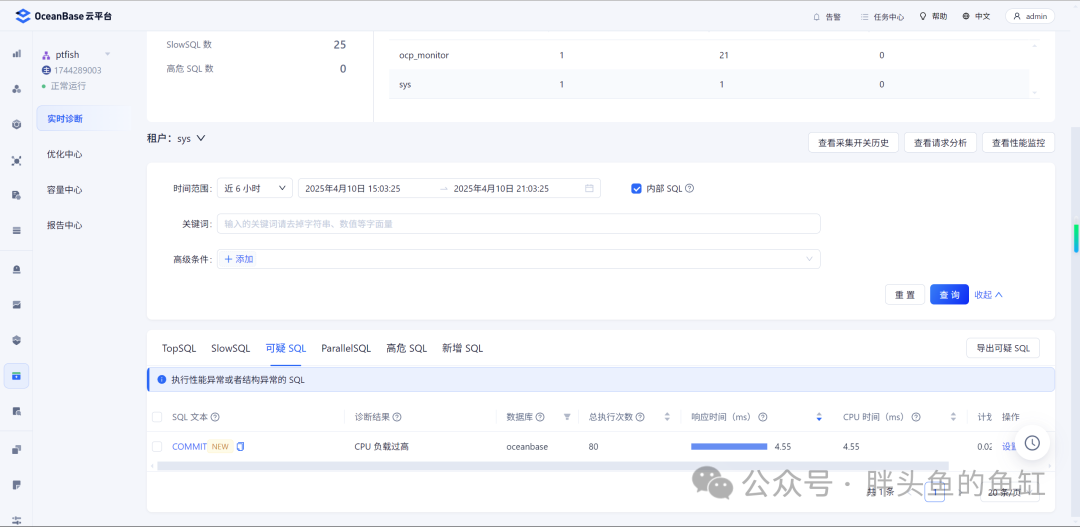Open the admin user menu
This screenshot has width=1080, height=527.
[1030, 17]
